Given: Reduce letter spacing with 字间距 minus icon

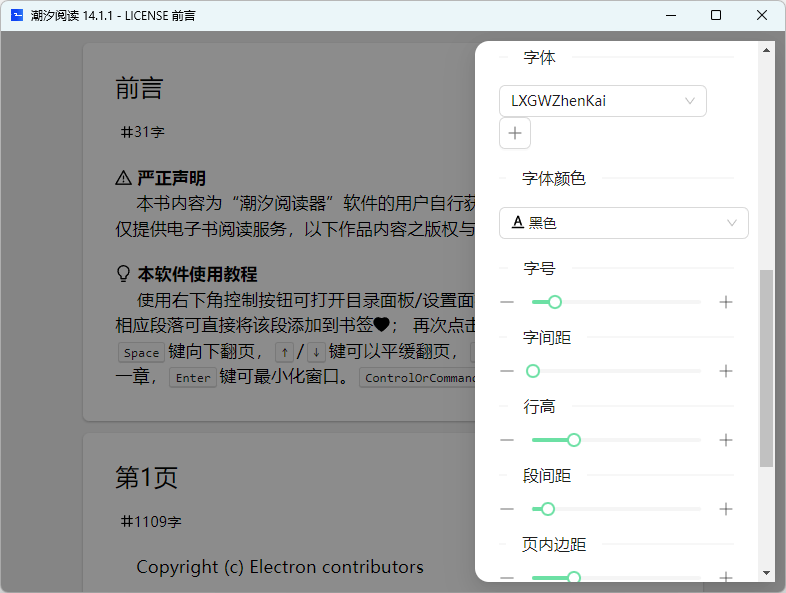Looking at the screenshot, I should point(507,371).
